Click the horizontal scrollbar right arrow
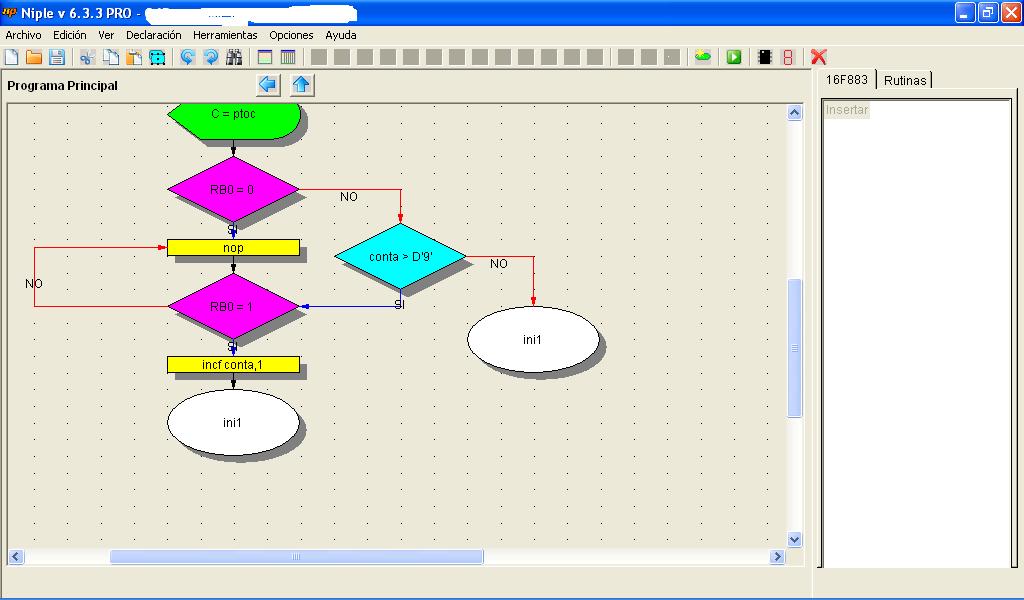Screen dimensions: 1024x600 pos(777,556)
